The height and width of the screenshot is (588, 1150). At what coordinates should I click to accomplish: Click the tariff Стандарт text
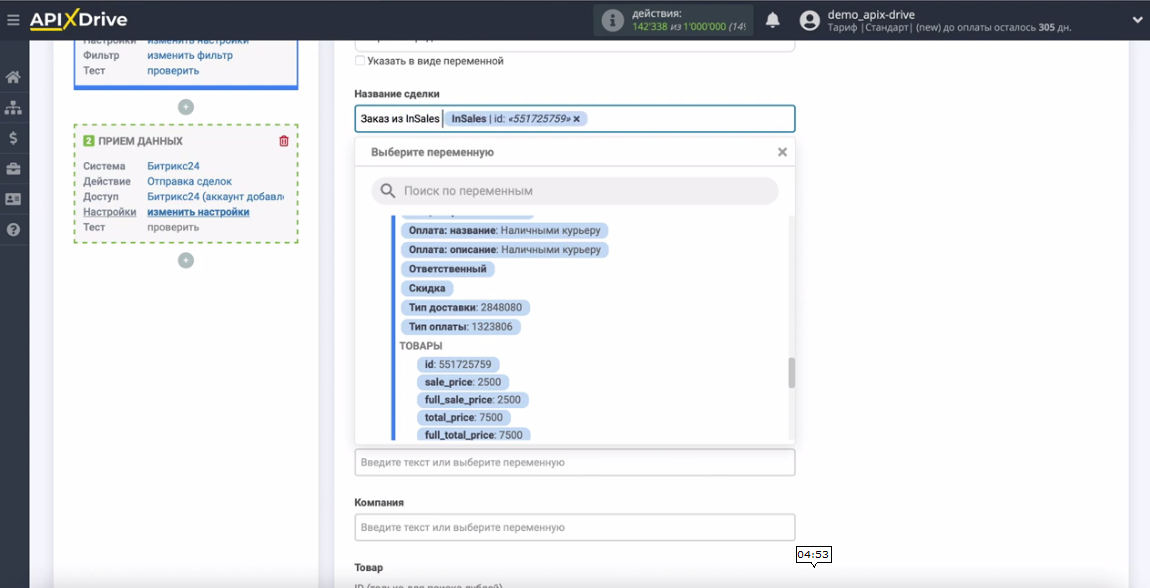coord(885,28)
